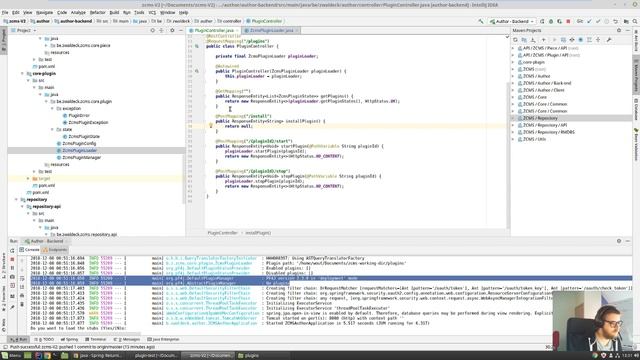Viewport: 640px width, 360px height.
Task: Switch to the Endpoints tab in Run
Action: [55, 250]
